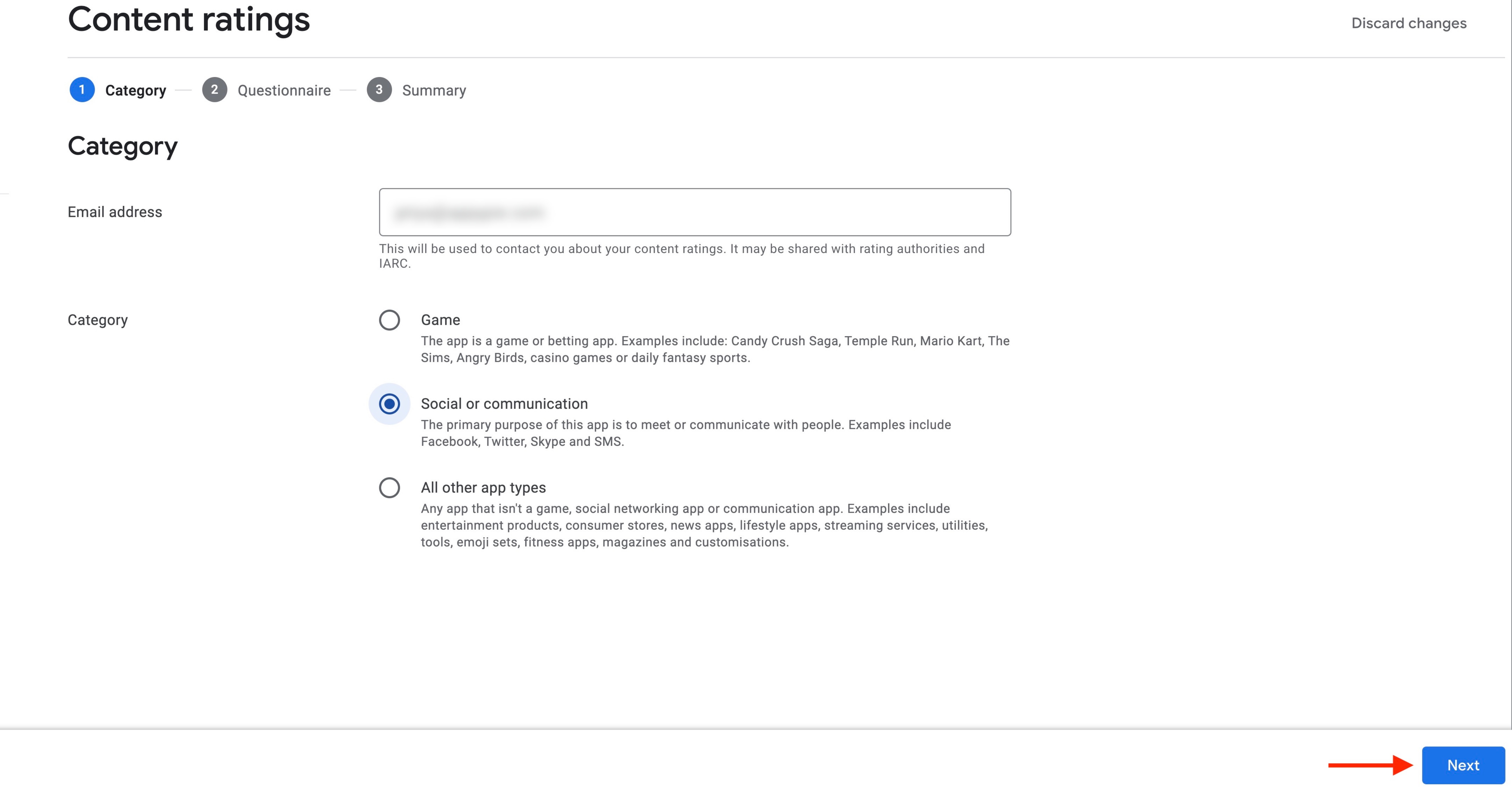1512x793 pixels.
Task: Click the Social or communication option title
Action: (x=504, y=404)
